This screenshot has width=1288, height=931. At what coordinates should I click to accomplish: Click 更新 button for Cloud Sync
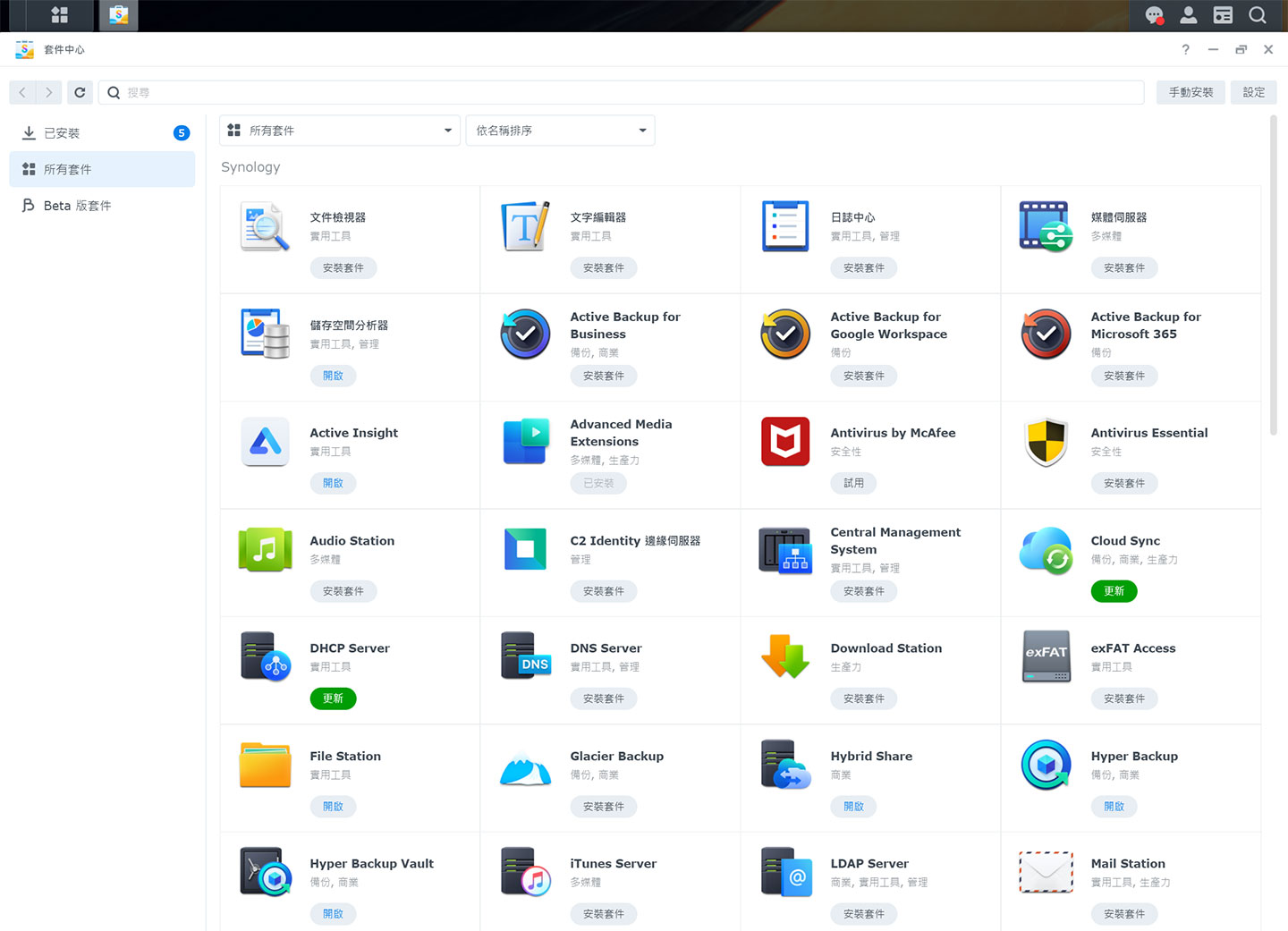[1114, 591]
